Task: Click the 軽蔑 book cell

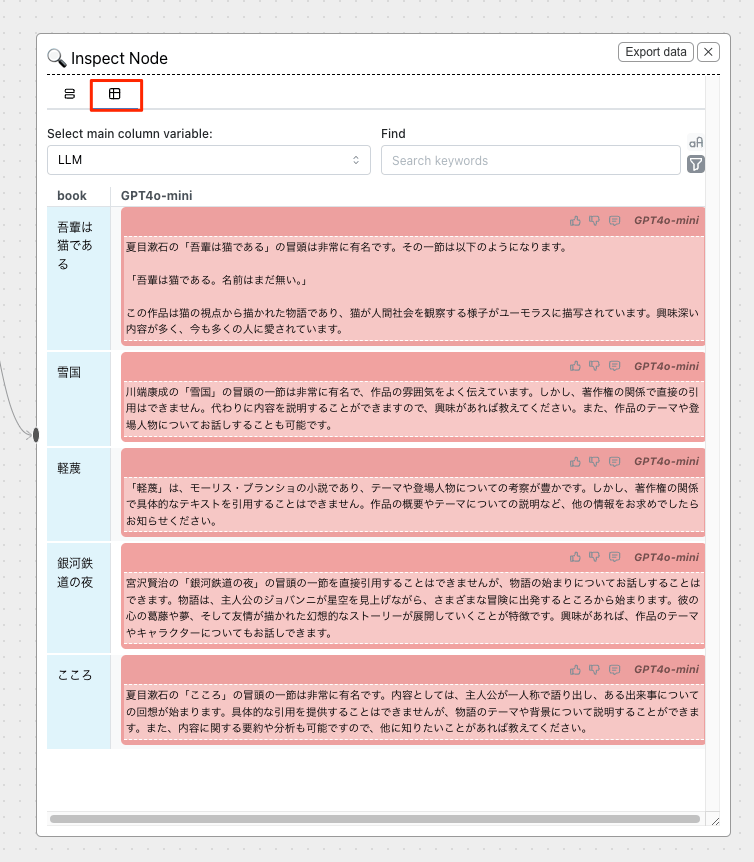Action: tap(79, 494)
